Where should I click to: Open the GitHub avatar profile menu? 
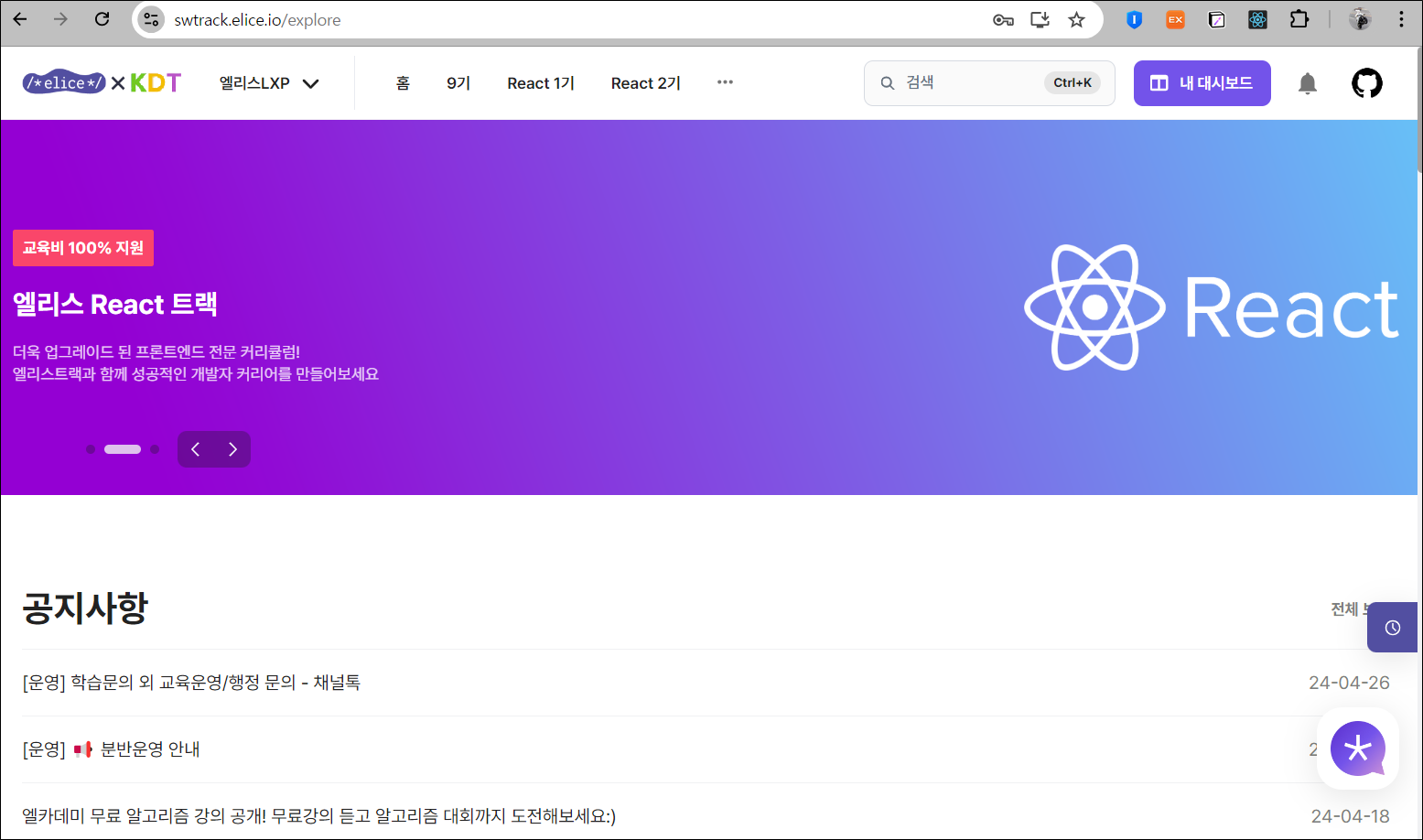click(x=1367, y=83)
